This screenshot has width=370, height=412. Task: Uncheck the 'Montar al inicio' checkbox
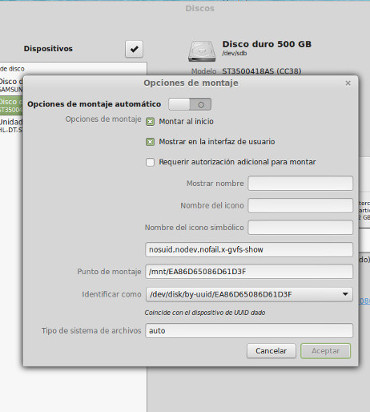click(150, 122)
